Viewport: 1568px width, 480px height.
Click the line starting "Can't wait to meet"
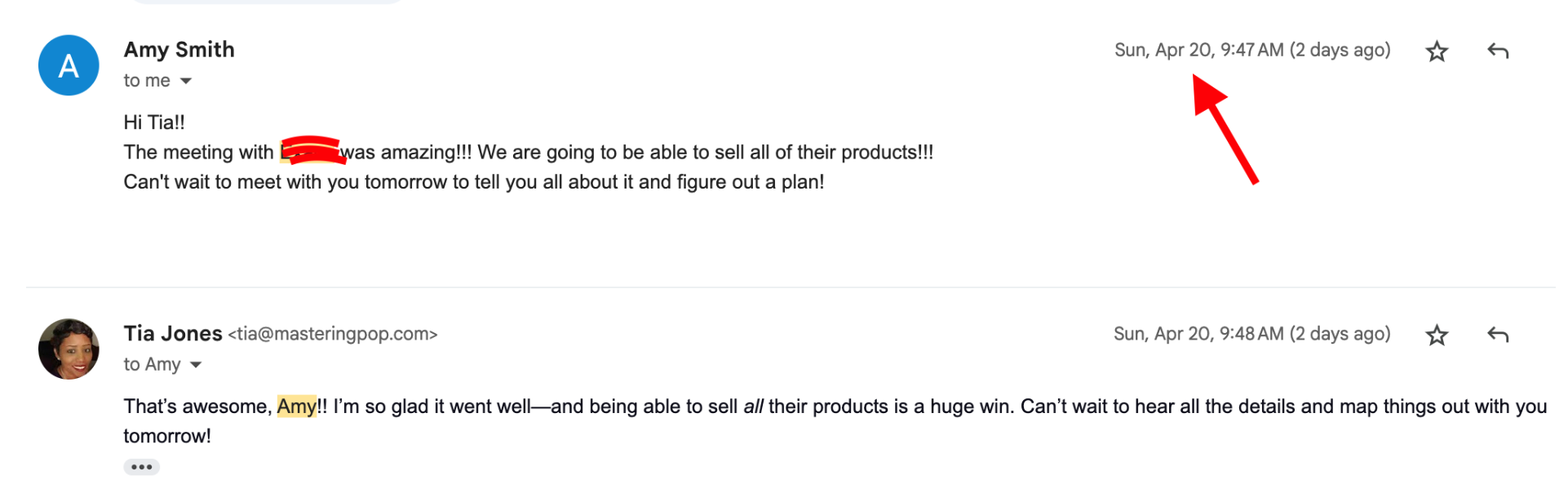coord(473,182)
